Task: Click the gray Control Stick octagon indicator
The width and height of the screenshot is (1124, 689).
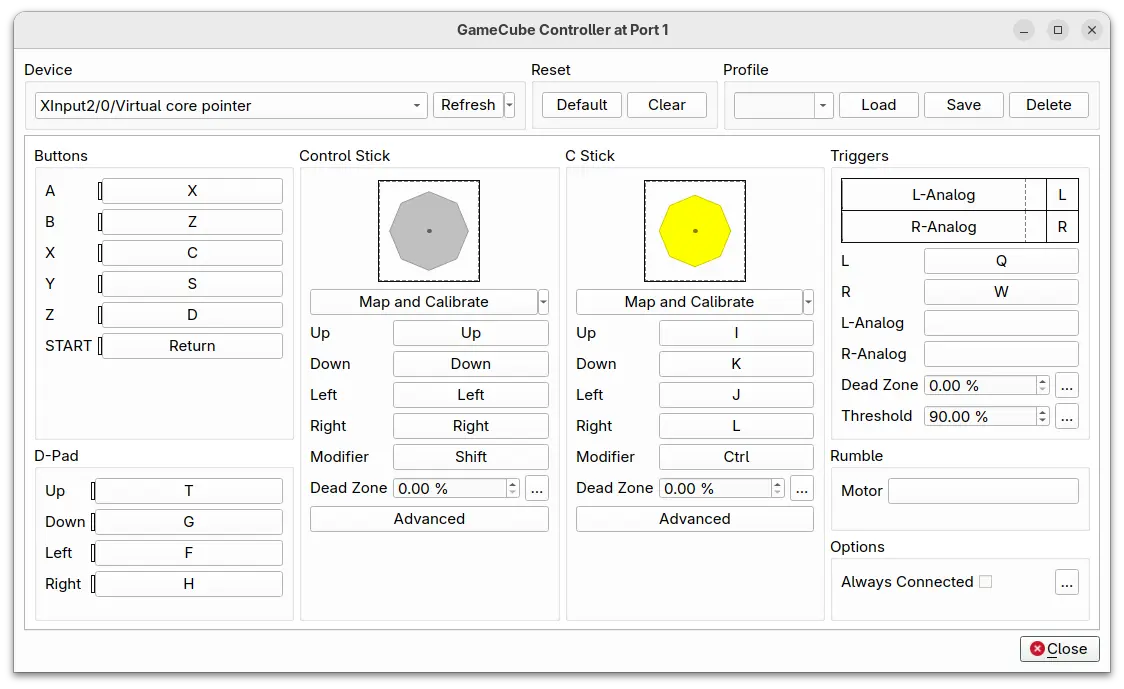Action: [x=429, y=231]
